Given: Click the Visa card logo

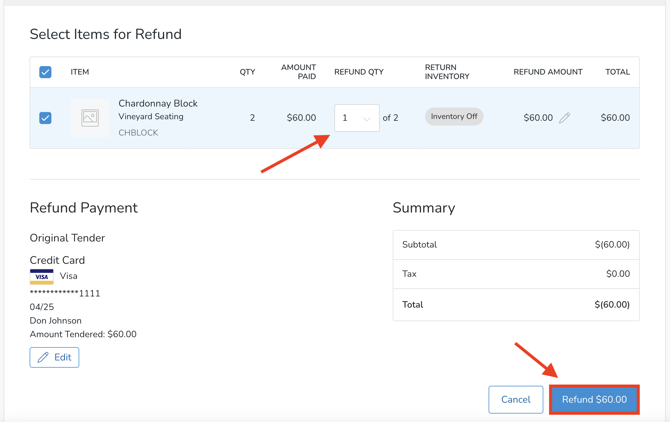Looking at the screenshot, I should pos(42,276).
